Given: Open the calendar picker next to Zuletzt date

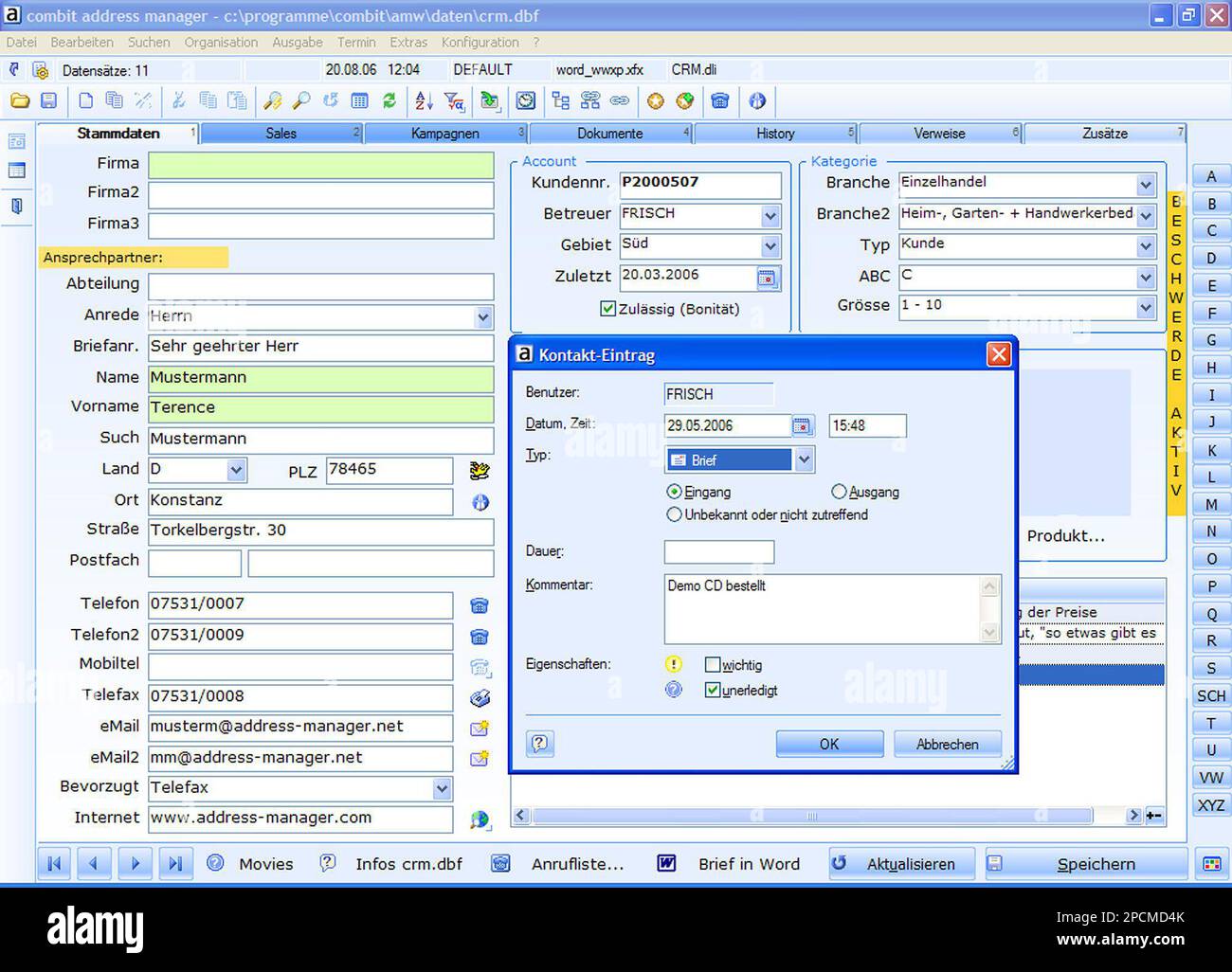Looking at the screenshot, I should point(767,278).
